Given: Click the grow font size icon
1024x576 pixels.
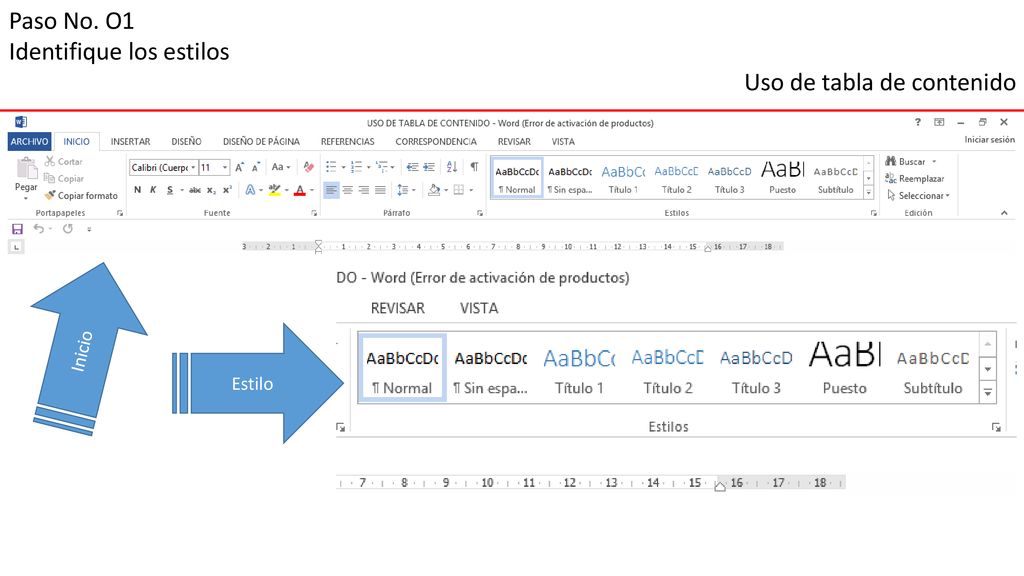Looking at the screenshot, I should coord(240,167).
